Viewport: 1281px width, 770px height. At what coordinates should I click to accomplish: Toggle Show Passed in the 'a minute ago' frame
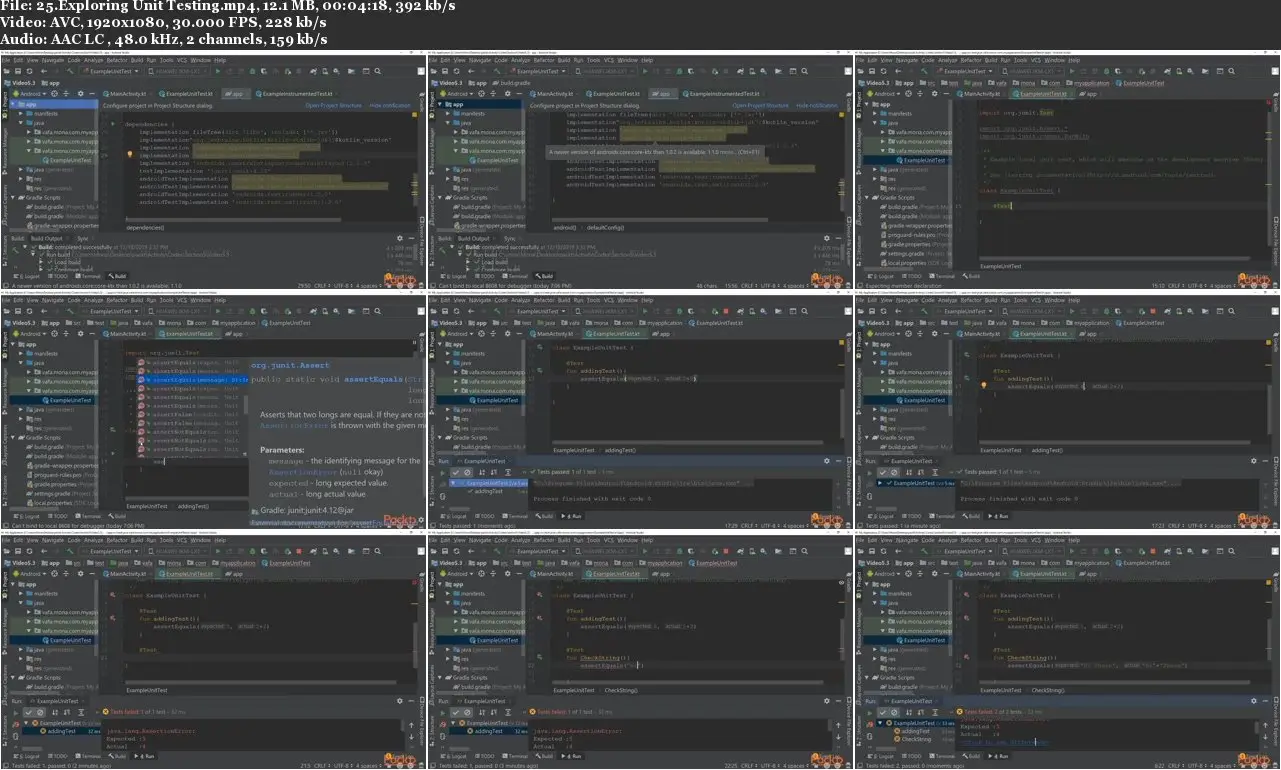pyautogui.click(x=883, y=471)
